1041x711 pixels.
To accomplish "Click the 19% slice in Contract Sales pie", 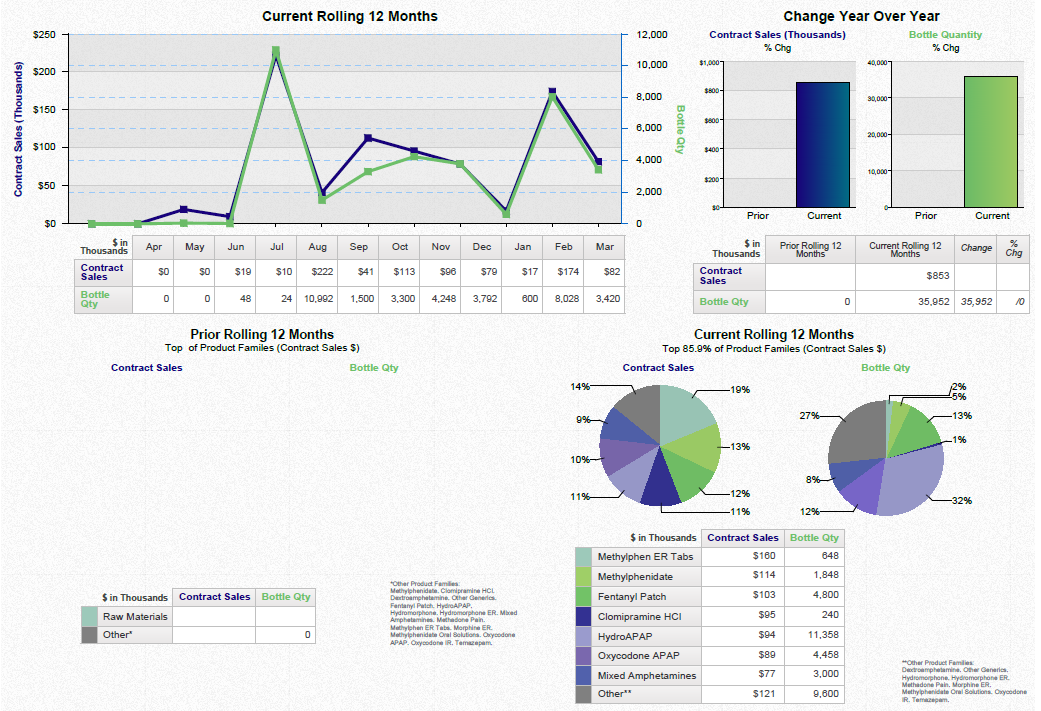I will click(680, 410).
